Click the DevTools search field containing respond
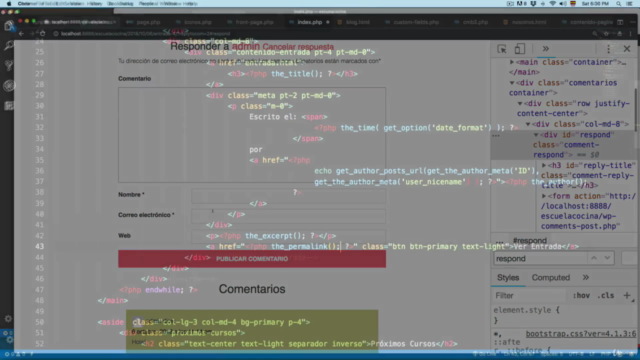 [540, 259]
